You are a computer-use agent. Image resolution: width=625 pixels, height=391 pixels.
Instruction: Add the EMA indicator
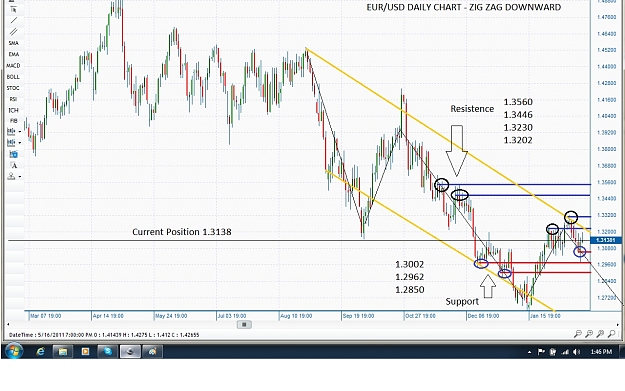(14, 54)
